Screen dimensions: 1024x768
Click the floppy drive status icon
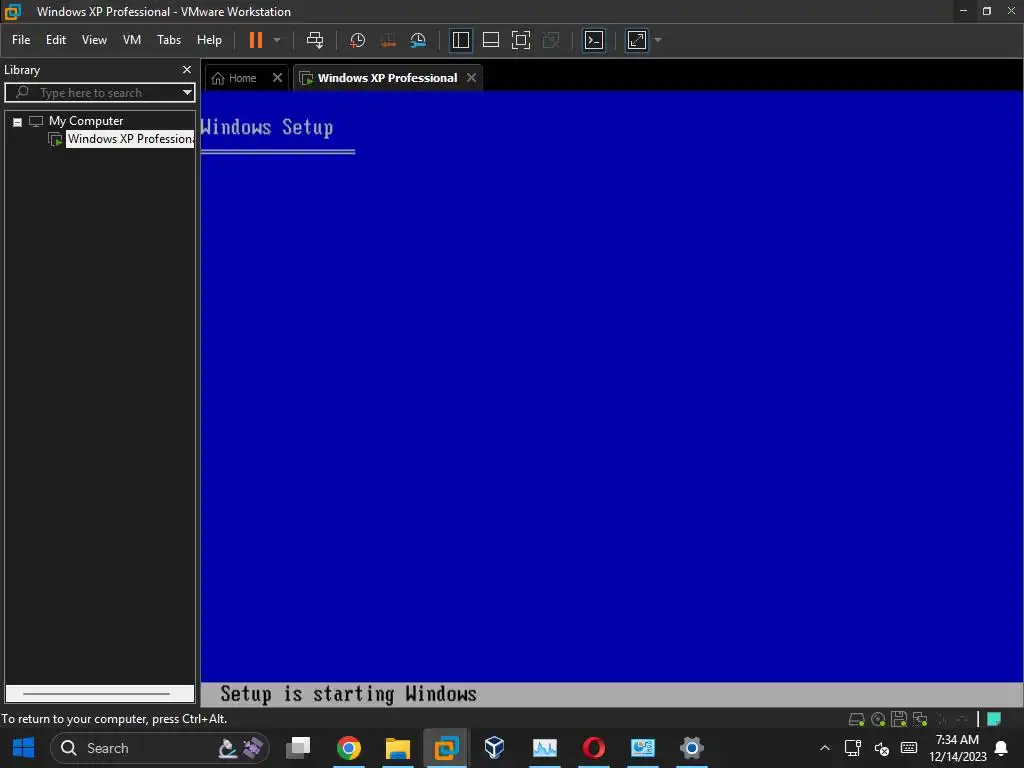click(899, 720)
